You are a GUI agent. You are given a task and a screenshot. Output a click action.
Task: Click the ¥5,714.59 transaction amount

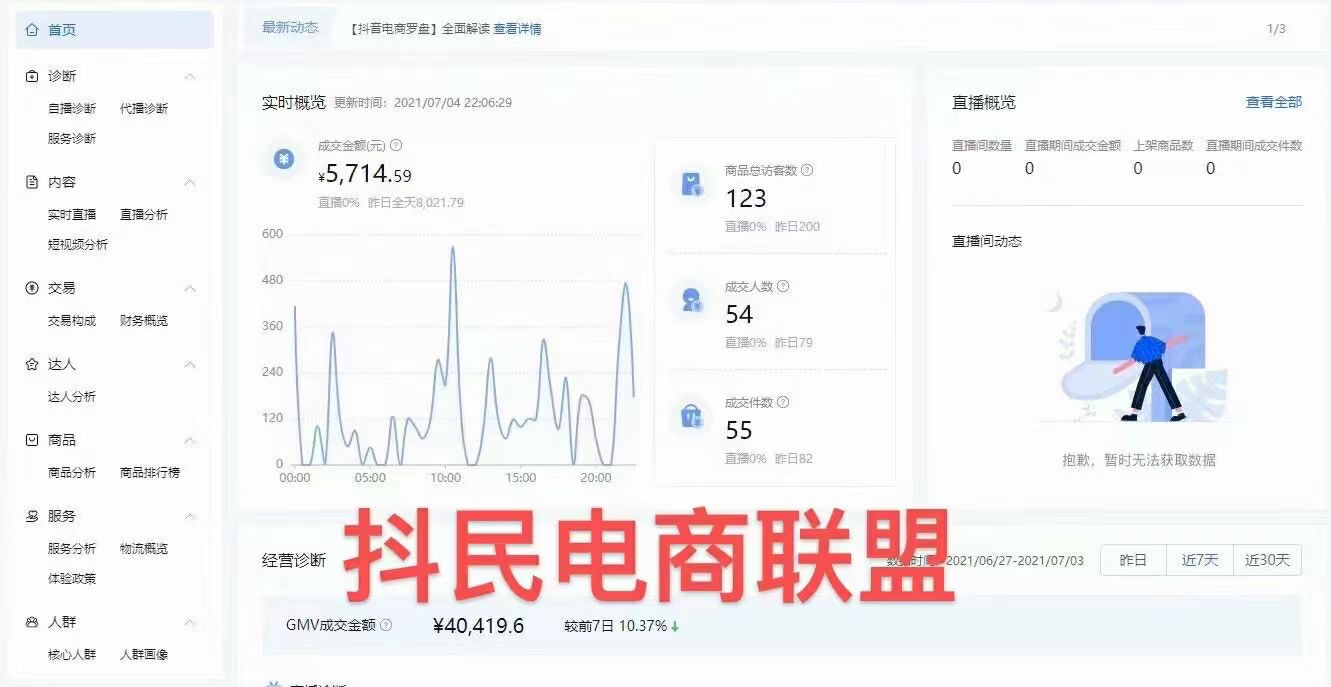(365, 175)
